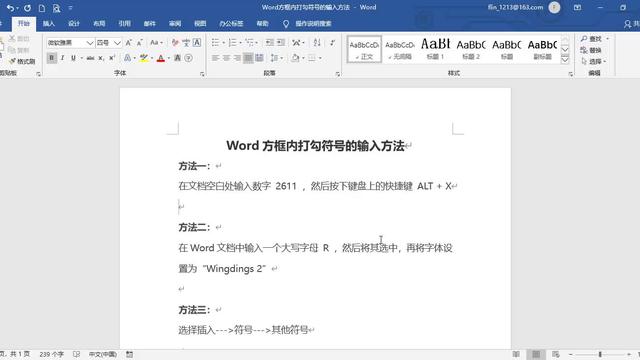This screenshot has width=640, height=360.
Task: Click the New Document icon in quick access
Action: [42, 8]
